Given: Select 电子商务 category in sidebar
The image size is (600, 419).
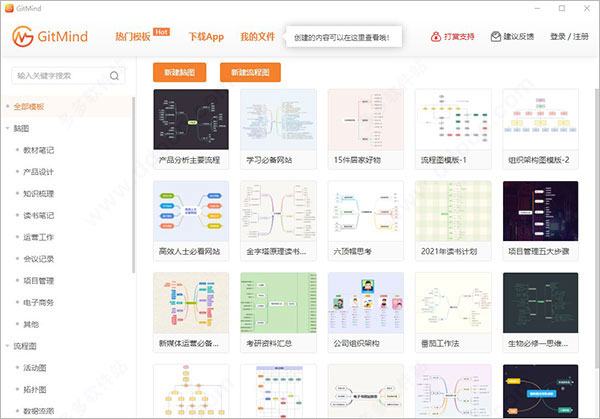Looking at the screenshot, I should (42, 301).
